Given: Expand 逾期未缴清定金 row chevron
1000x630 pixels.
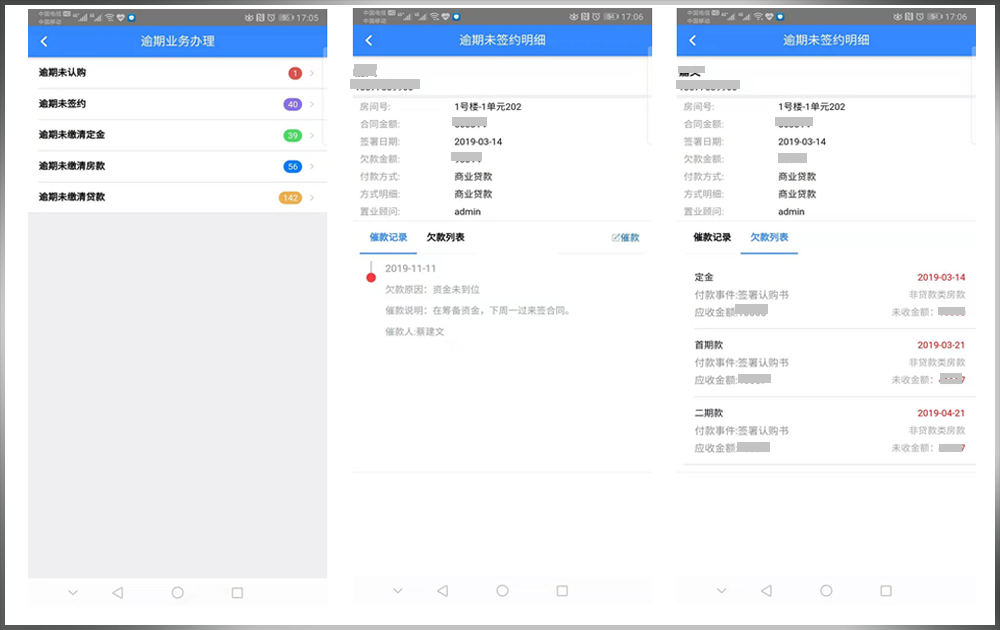Looking at the screenshot, I should pyautogui.click(x=312, y=135).
